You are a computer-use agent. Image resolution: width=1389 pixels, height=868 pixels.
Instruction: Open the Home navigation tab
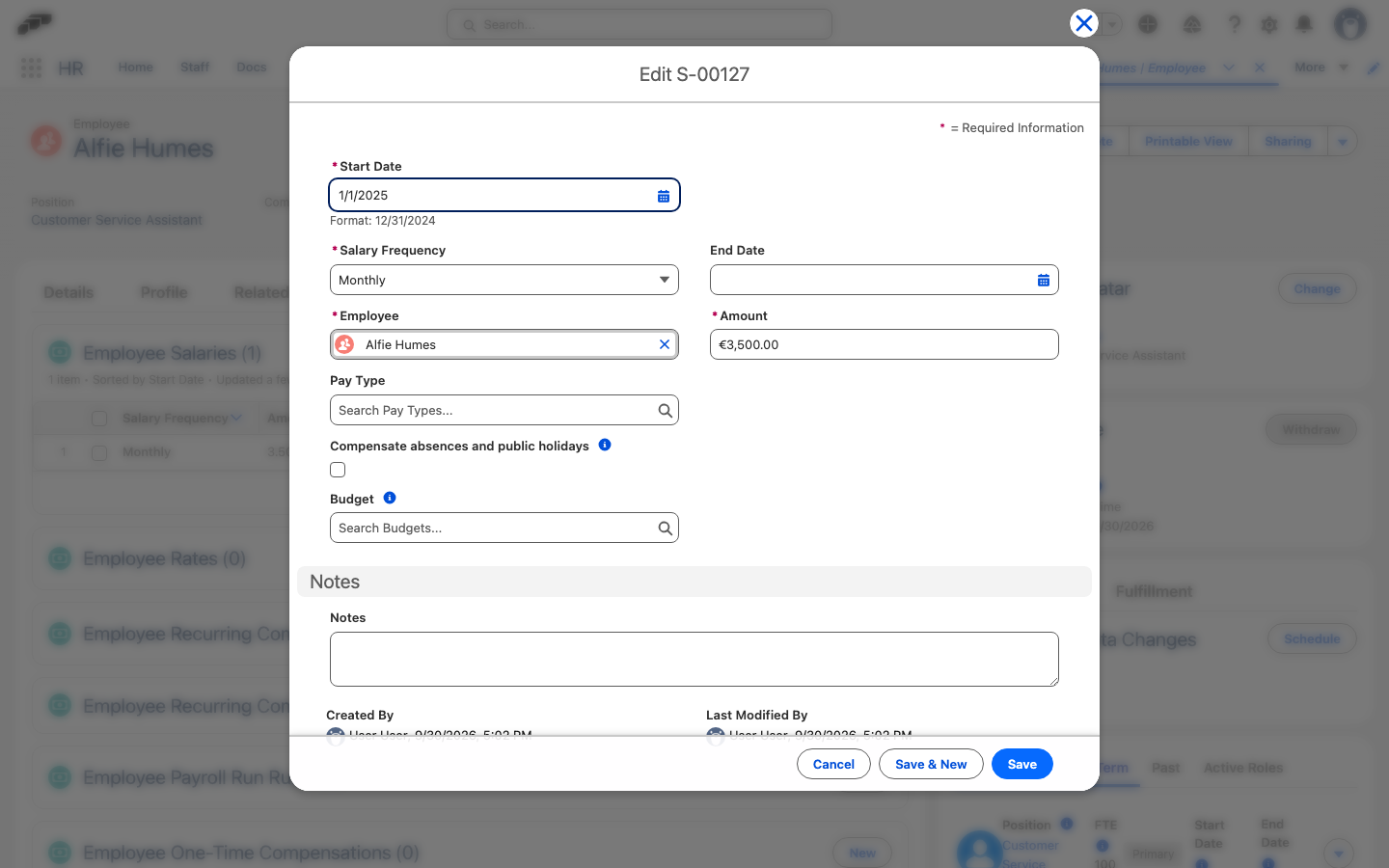point(136,68)
